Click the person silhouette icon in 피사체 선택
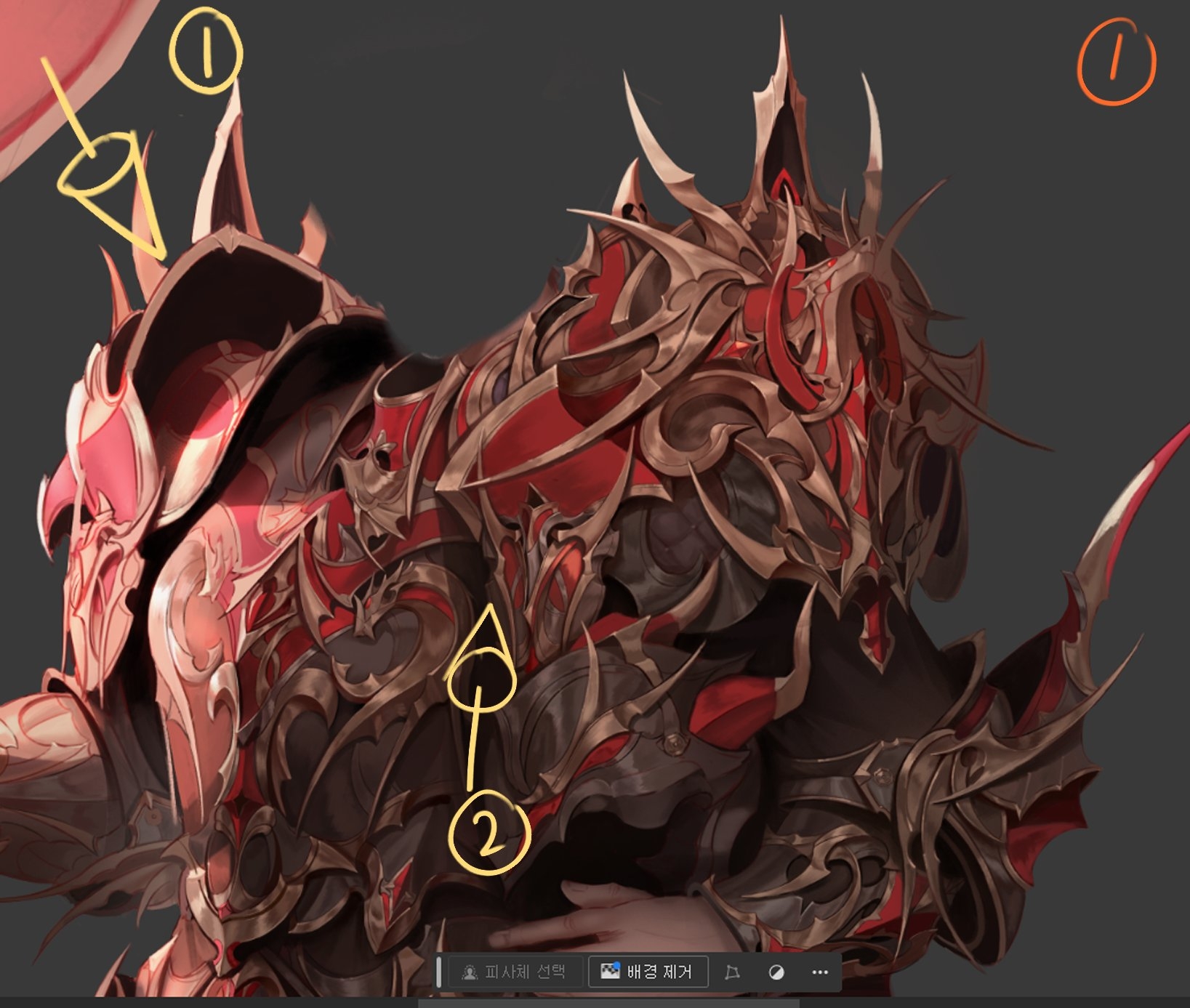This screenshot has width=1190, height=1008. click(x=470, y=972)
